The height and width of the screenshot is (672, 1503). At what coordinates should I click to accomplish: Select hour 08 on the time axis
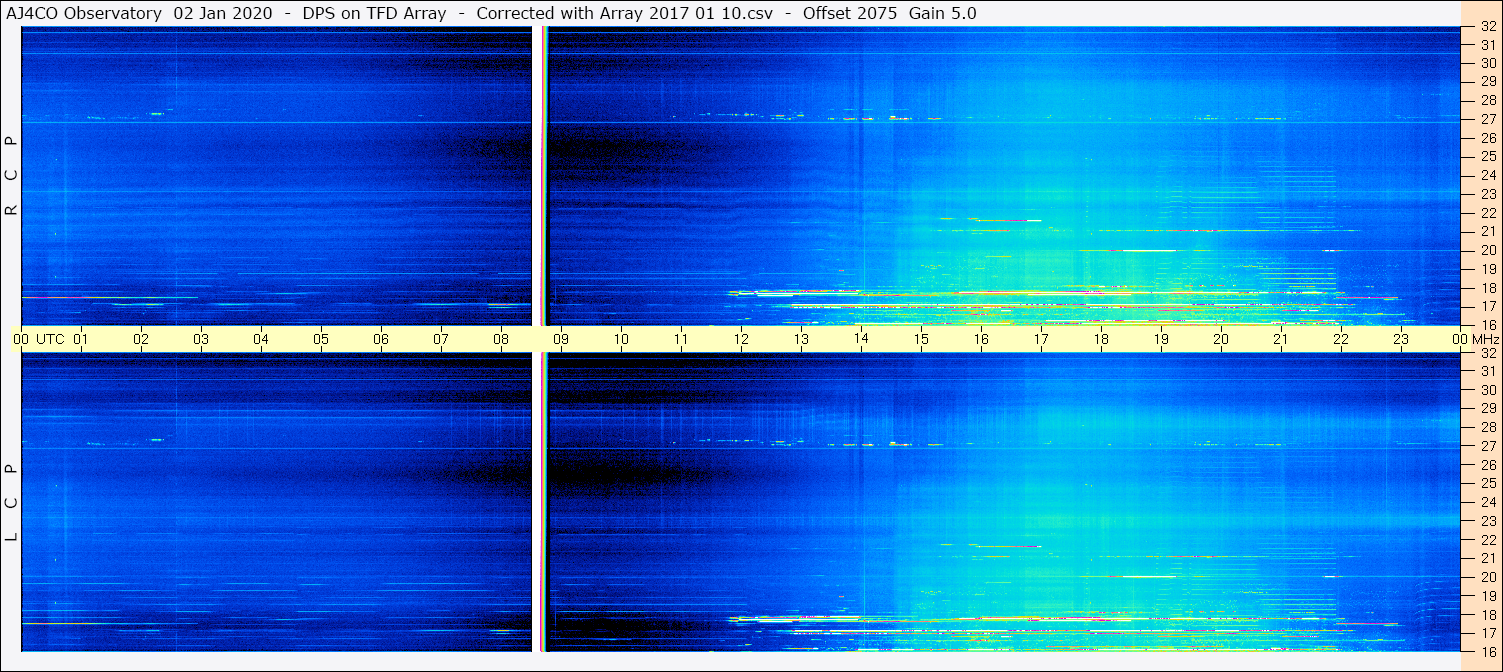click(501, 339)
